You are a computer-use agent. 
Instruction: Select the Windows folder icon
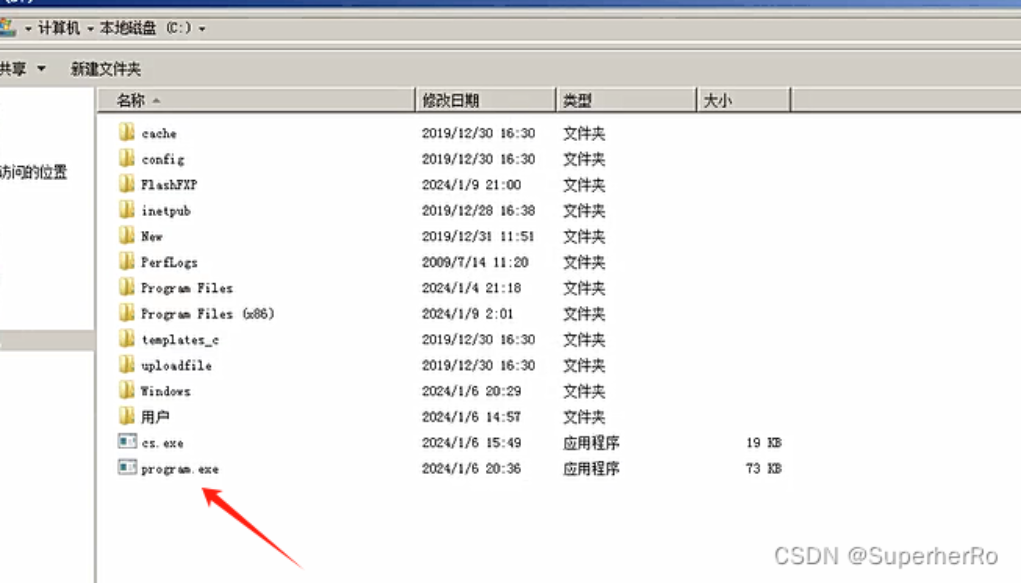click(126, 390)
